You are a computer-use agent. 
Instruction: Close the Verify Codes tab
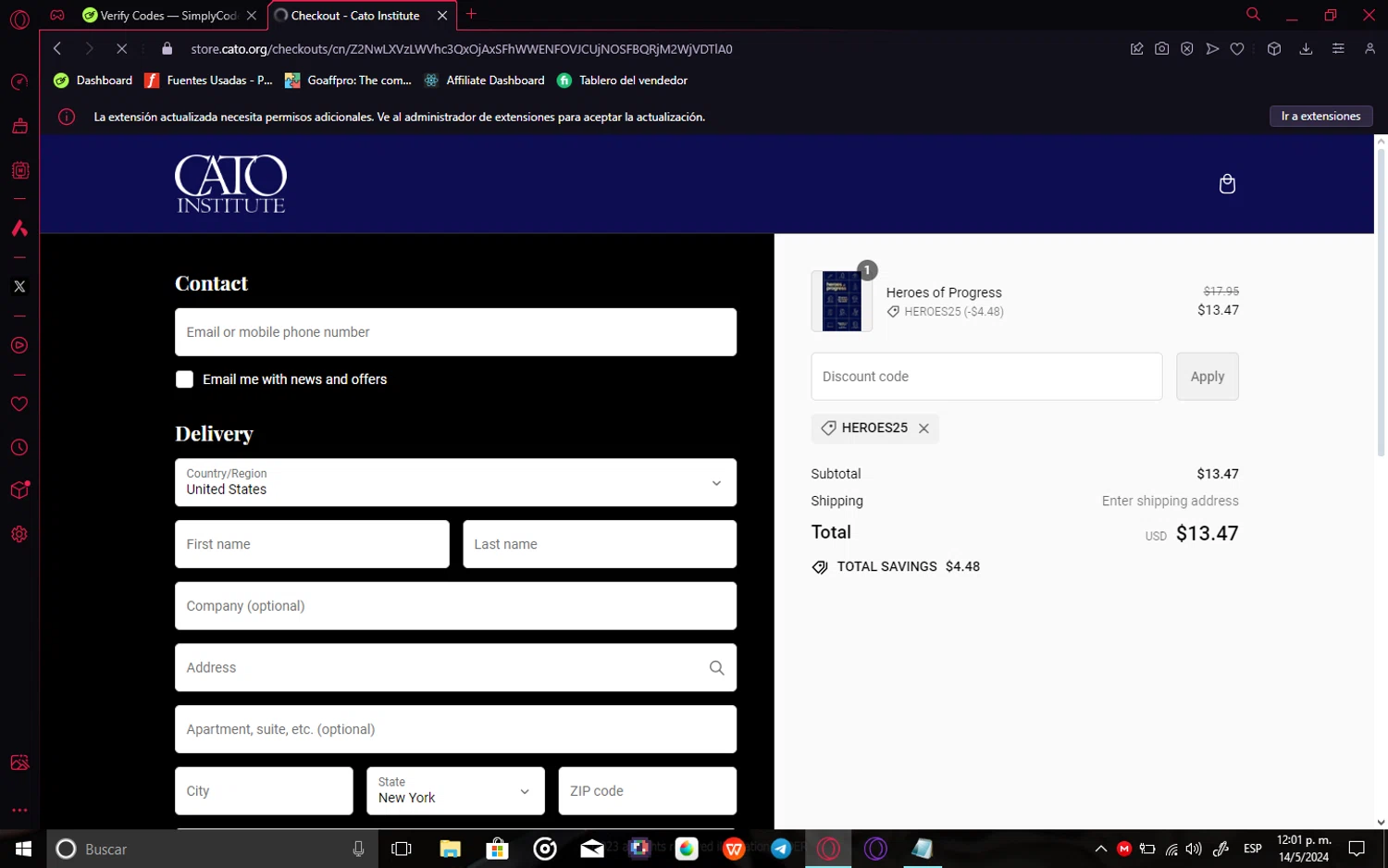point(251,16)
